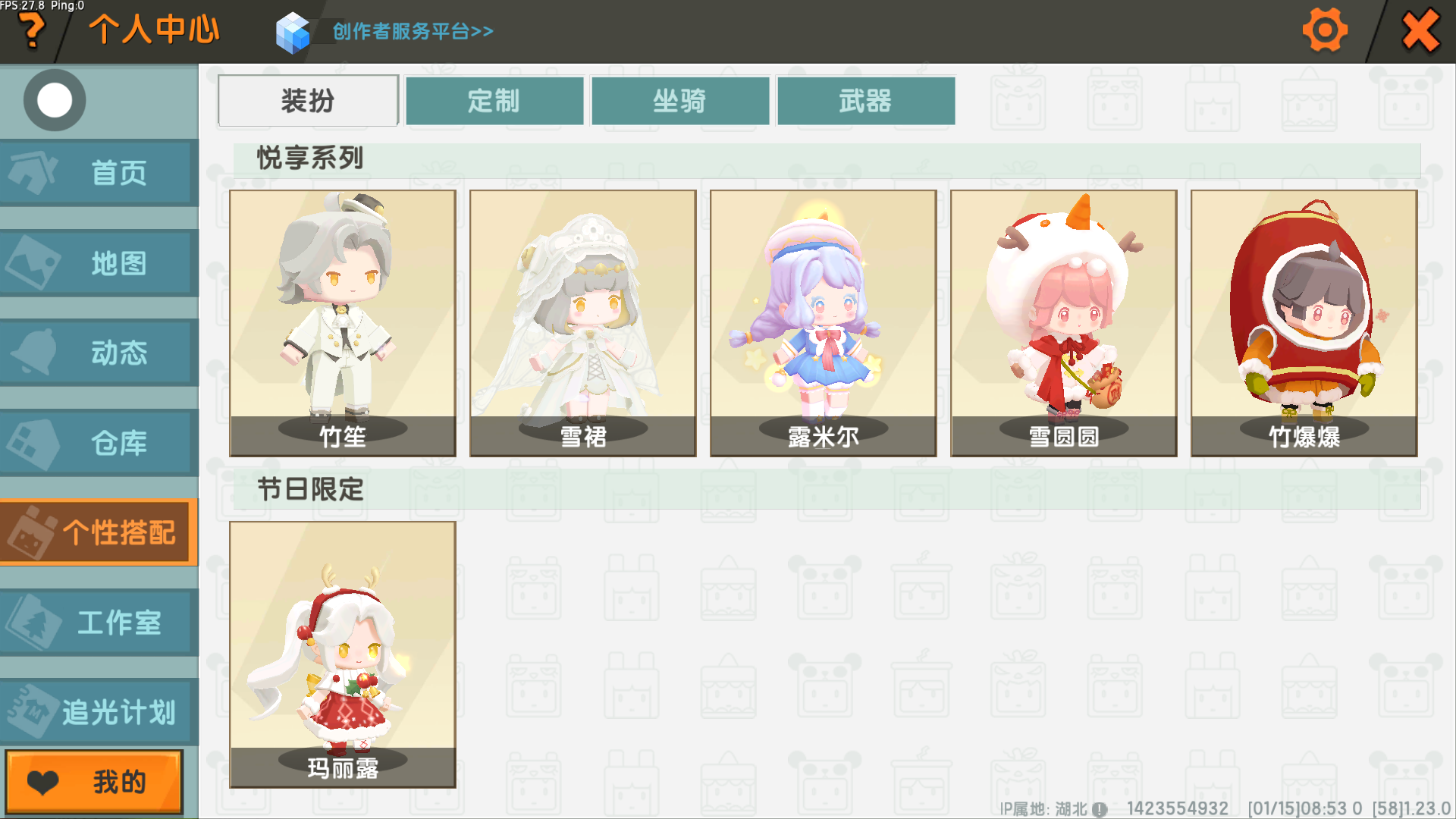Click the creator platform cube icon
This screenshot has height=819, width=1456.
click(293, 32)
